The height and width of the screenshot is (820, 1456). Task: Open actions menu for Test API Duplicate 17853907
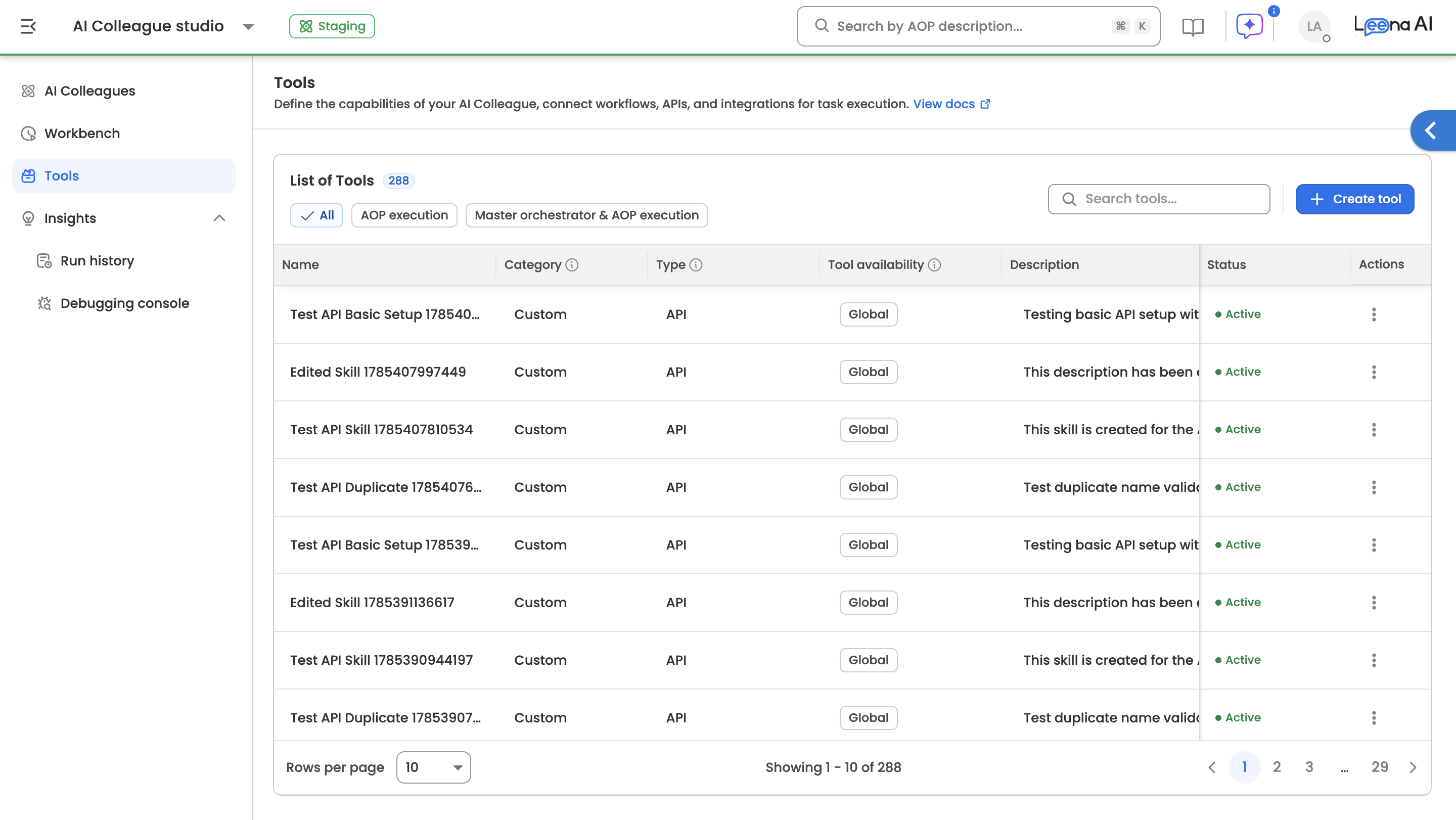point(1374,718)
